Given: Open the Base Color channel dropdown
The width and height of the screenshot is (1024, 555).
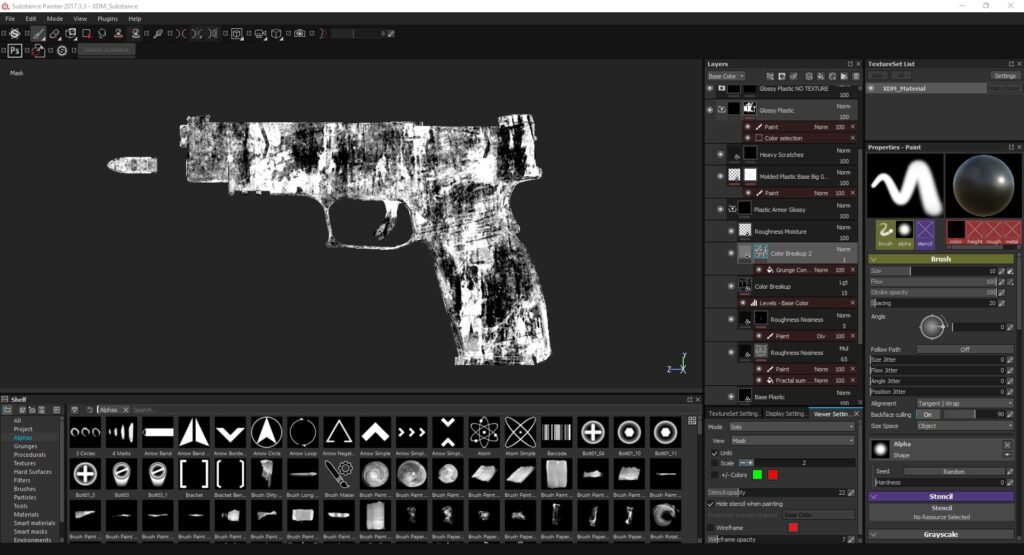Looking at the screenshot, I should coord(726,76).
